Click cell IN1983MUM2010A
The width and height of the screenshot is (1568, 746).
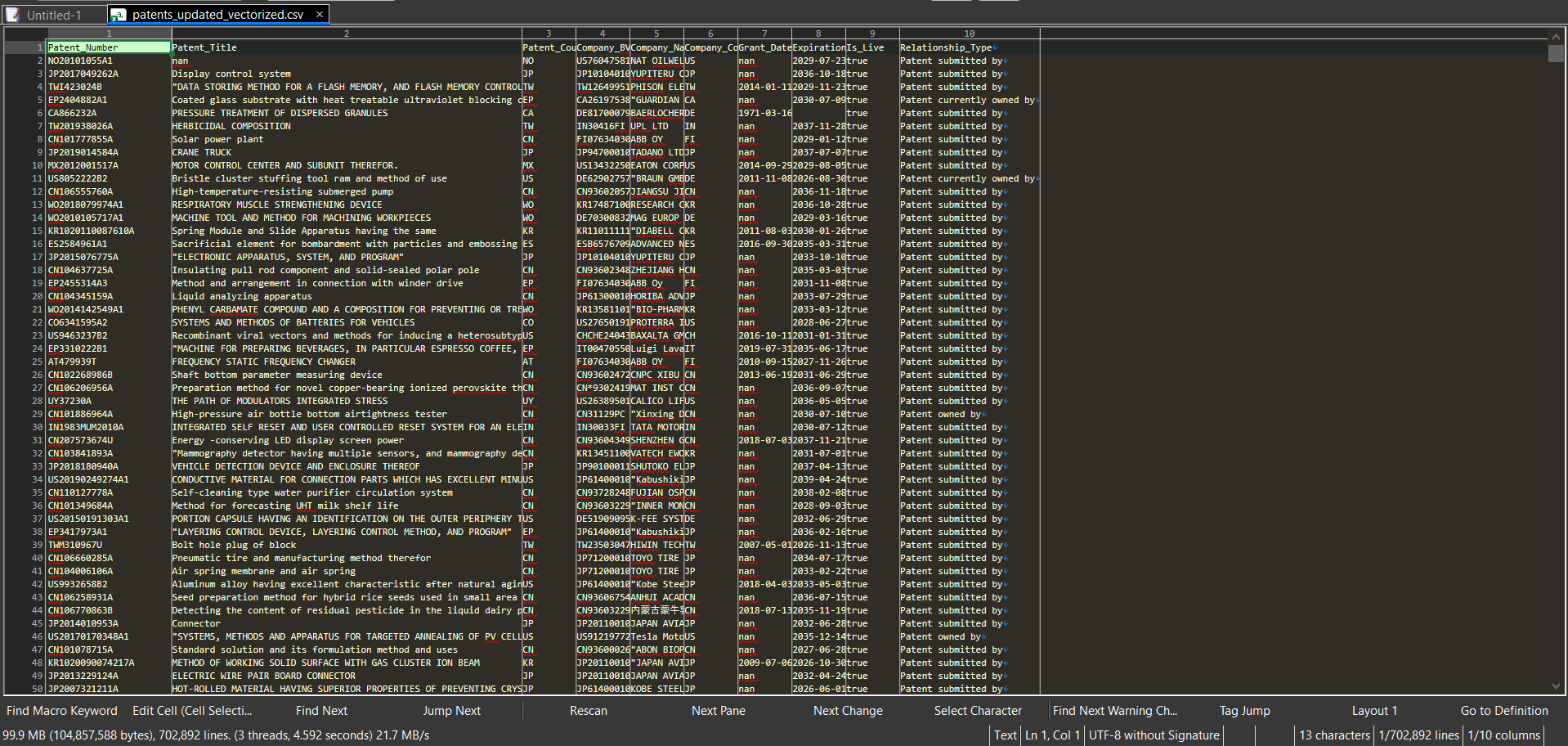(x=109, y=427)
